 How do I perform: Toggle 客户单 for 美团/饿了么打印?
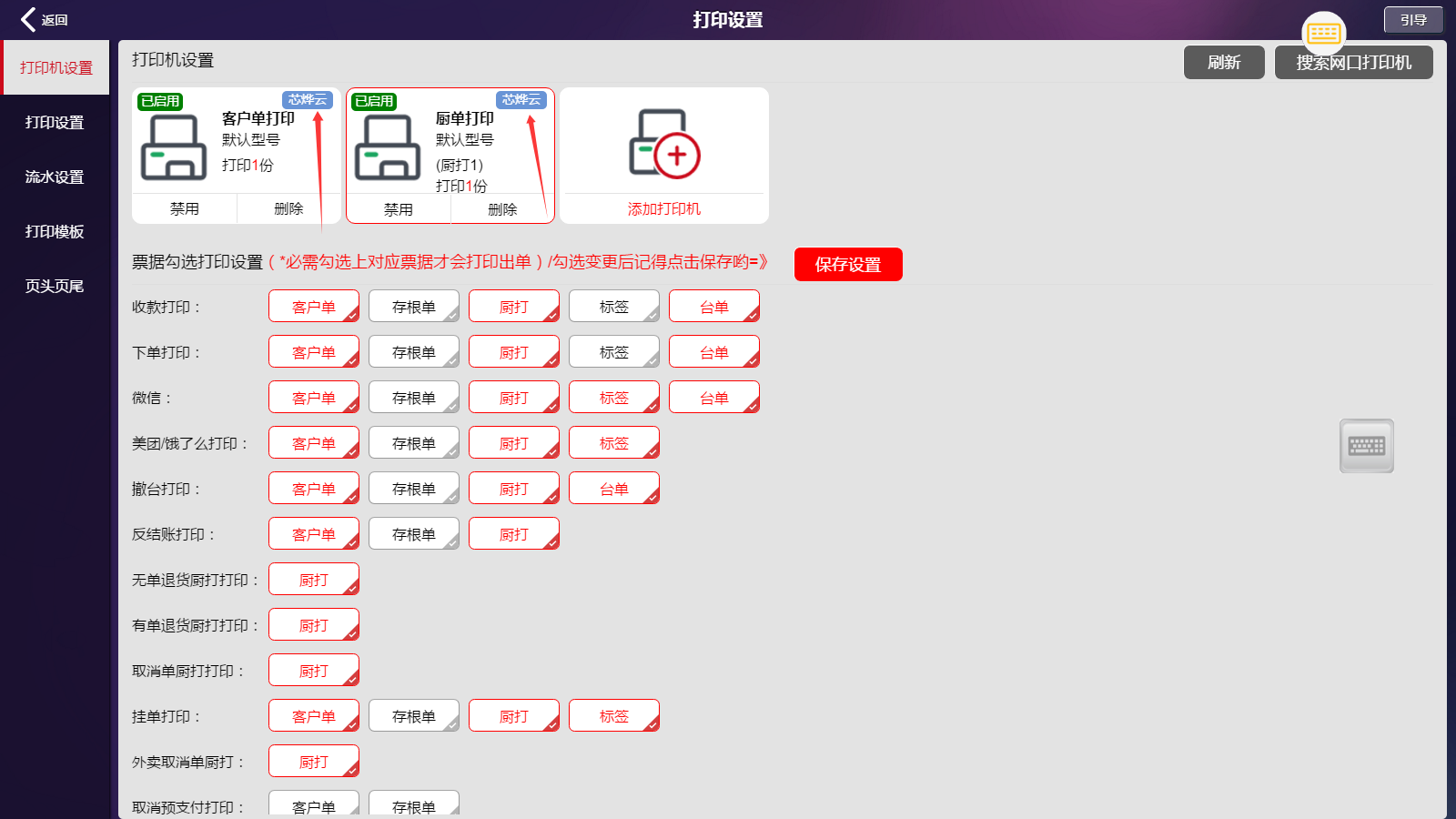(x=314, y=442)
